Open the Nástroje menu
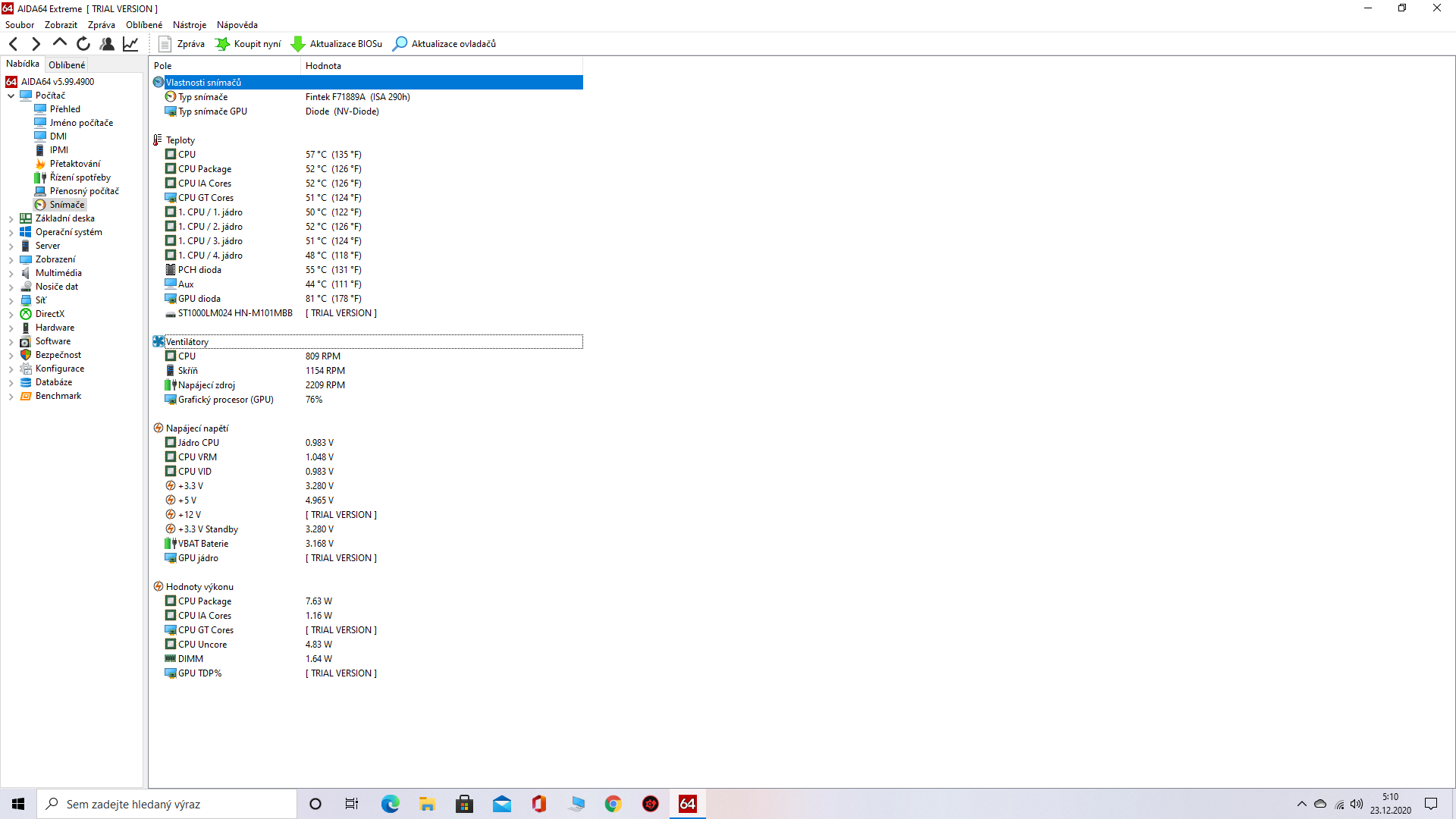 (189, 25)
